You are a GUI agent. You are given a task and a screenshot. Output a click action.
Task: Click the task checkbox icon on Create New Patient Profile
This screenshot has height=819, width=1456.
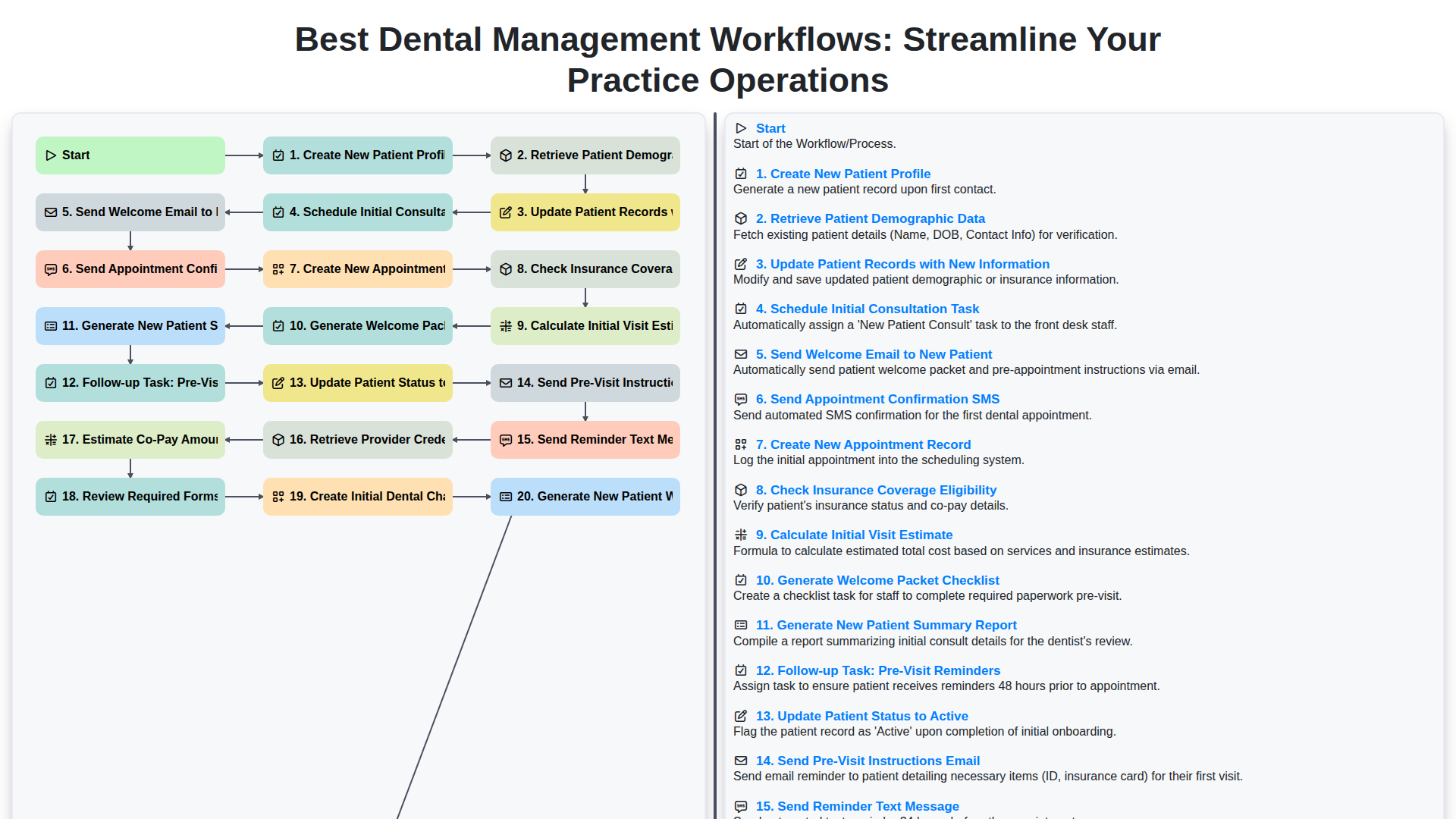click(278, 155)
